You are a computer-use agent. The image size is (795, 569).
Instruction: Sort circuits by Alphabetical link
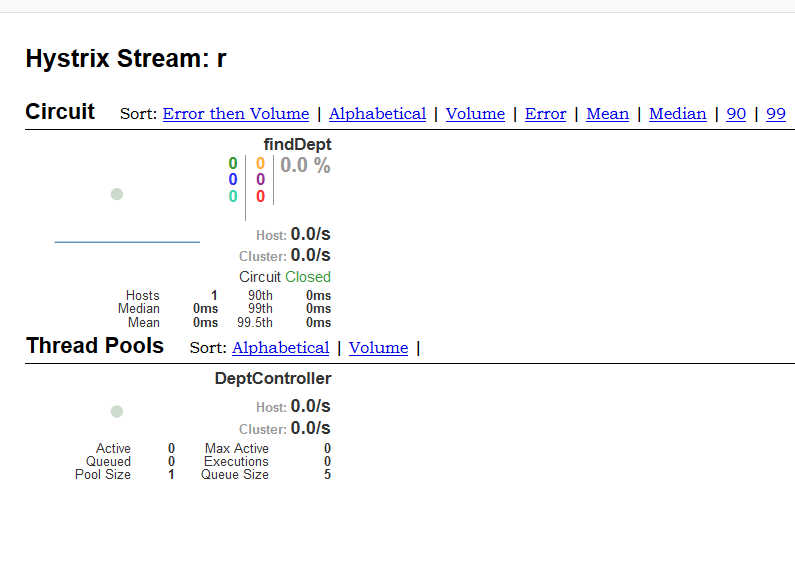tap(378, 114)
